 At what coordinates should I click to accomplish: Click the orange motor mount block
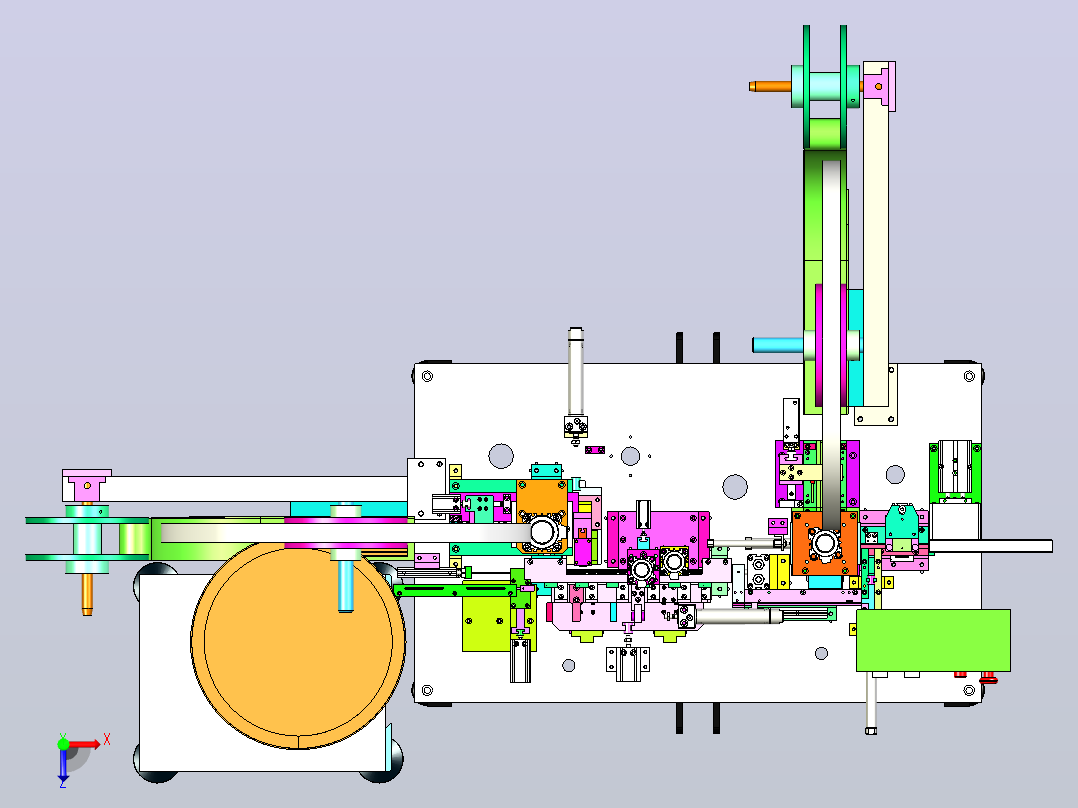point(825,543)
